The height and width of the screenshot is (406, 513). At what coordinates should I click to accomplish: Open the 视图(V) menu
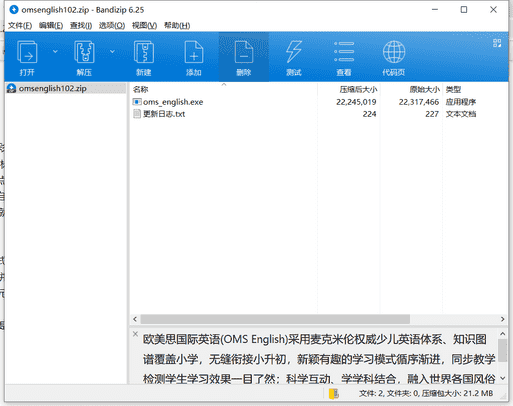144,25
